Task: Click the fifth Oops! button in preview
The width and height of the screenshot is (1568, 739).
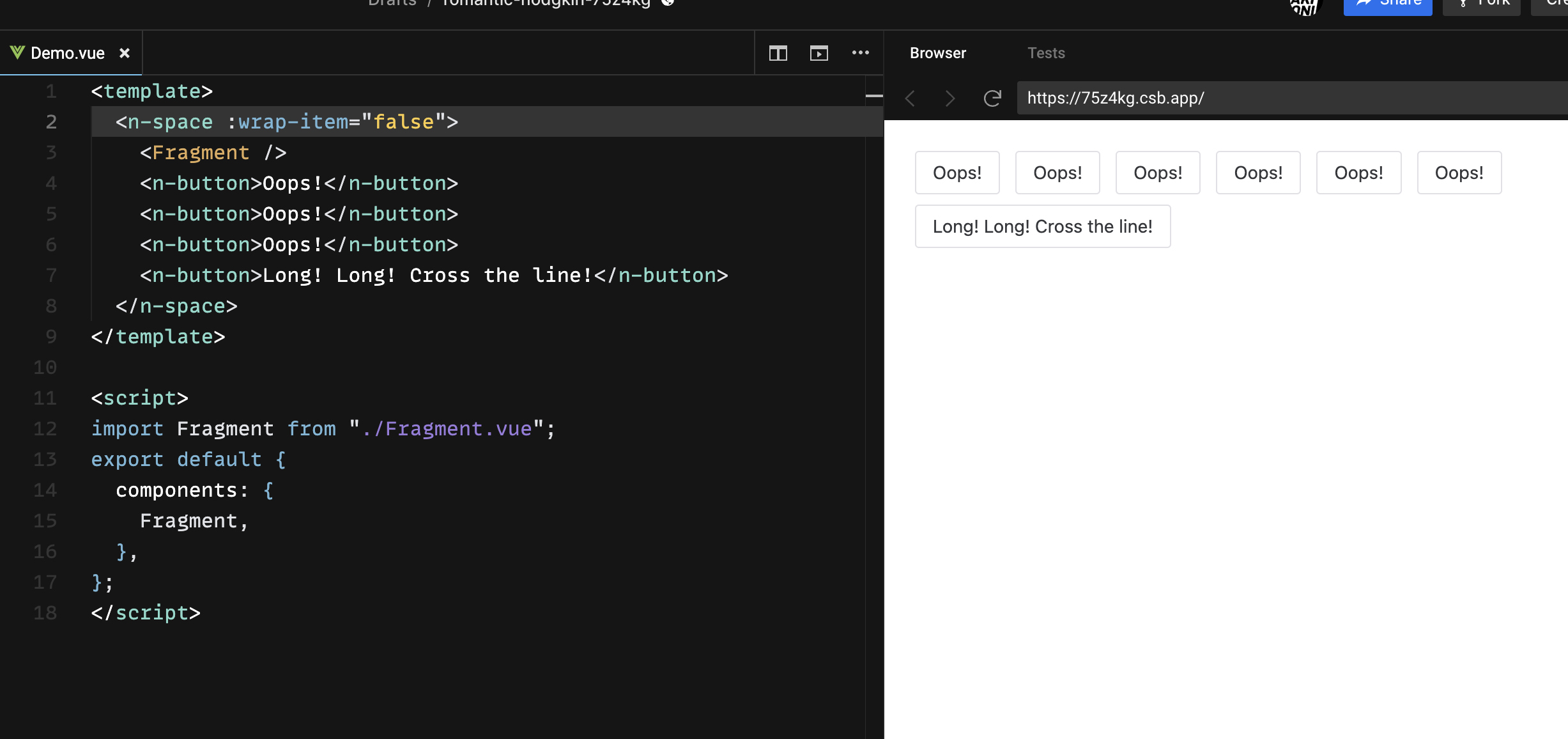Action: (x=1358, y=173)
